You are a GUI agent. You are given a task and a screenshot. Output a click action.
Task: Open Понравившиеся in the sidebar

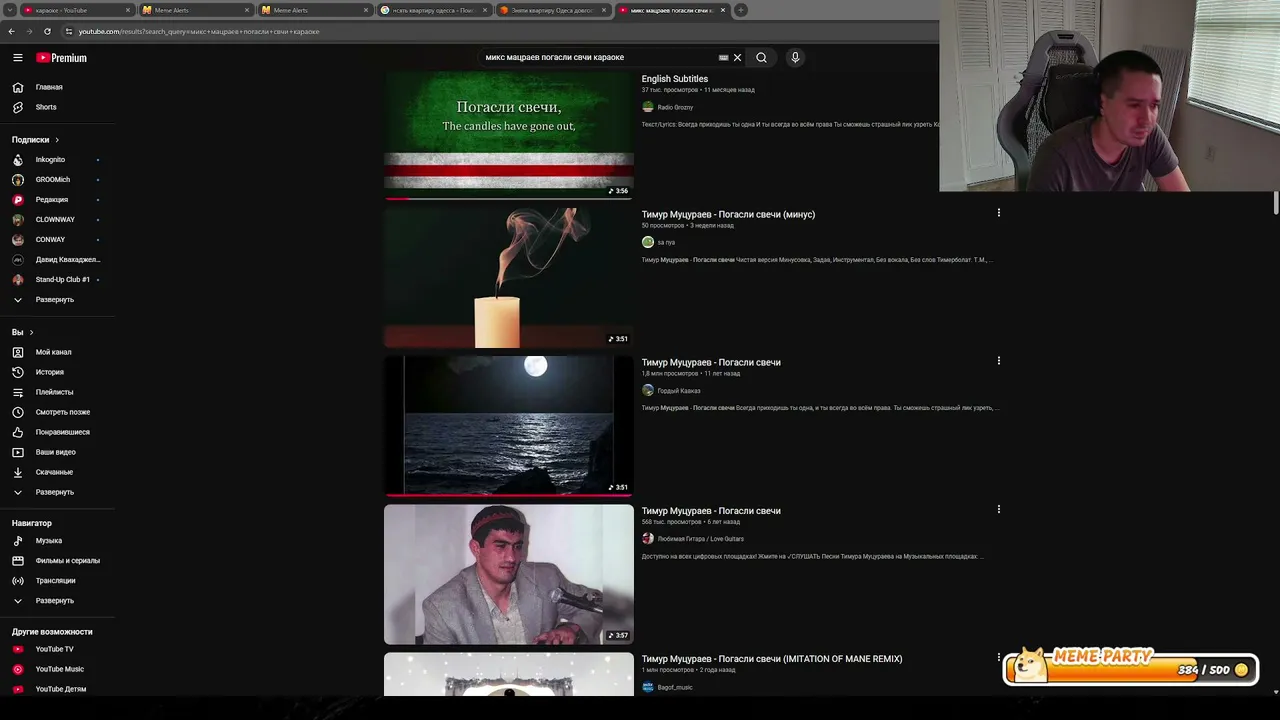pyautogui.click(x=57, y=432)
